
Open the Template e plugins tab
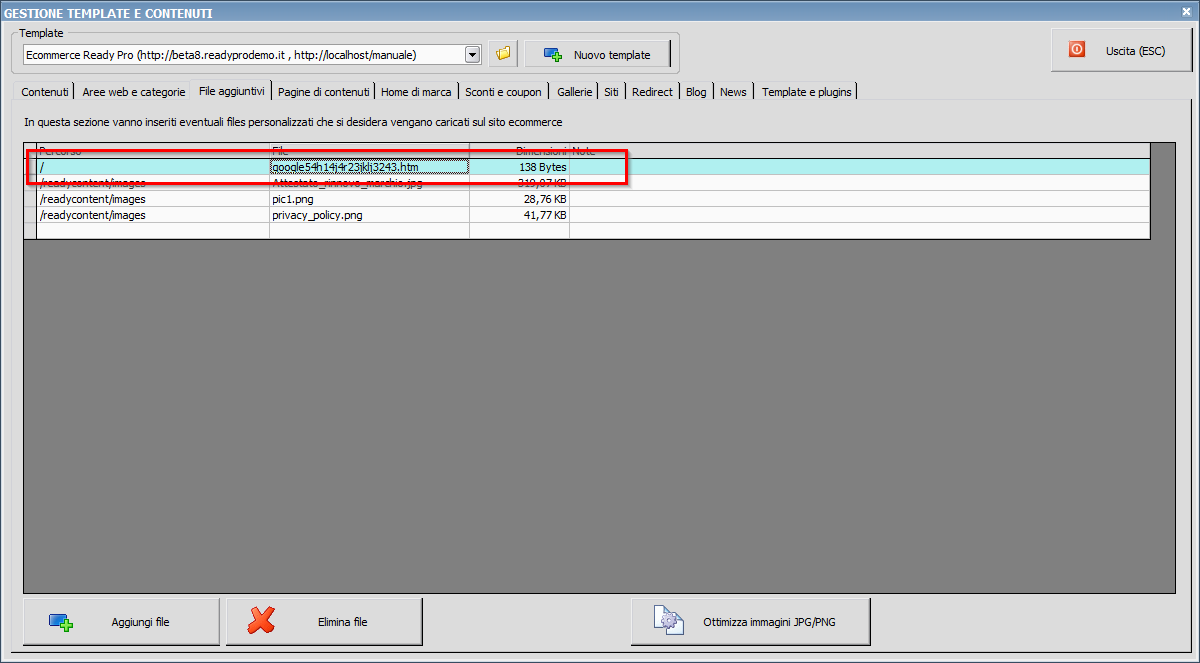[x=807, y=91]
